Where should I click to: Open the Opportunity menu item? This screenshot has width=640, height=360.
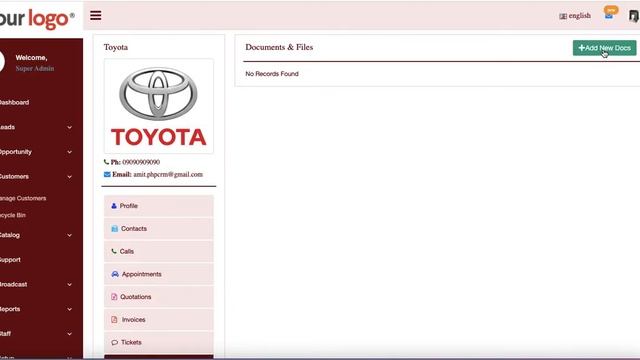click(x=16, y=152)
